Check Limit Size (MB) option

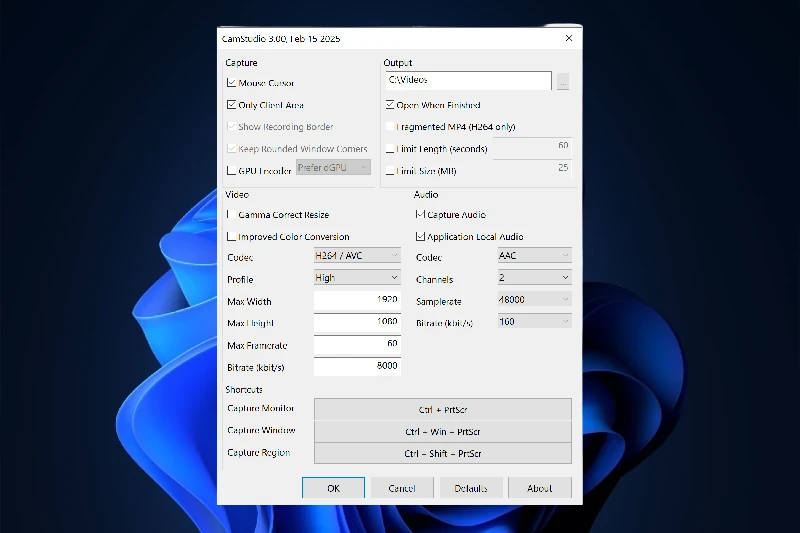click(390, 170)
